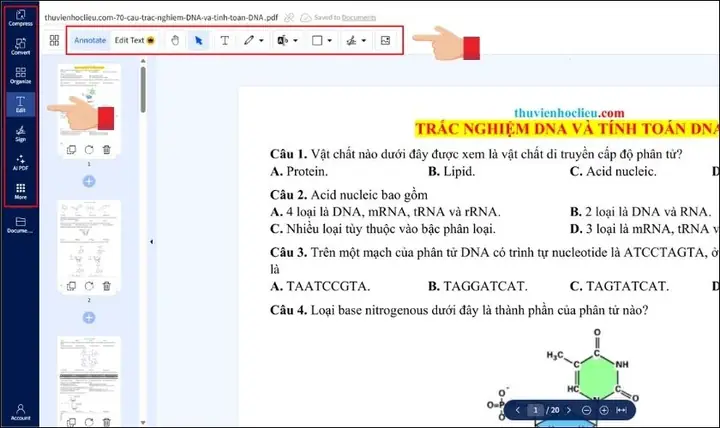Viewport: 720px width, 428px height.
Task: Open the highlight tool dropdown arrow
Action: click(x=295, y=40)
